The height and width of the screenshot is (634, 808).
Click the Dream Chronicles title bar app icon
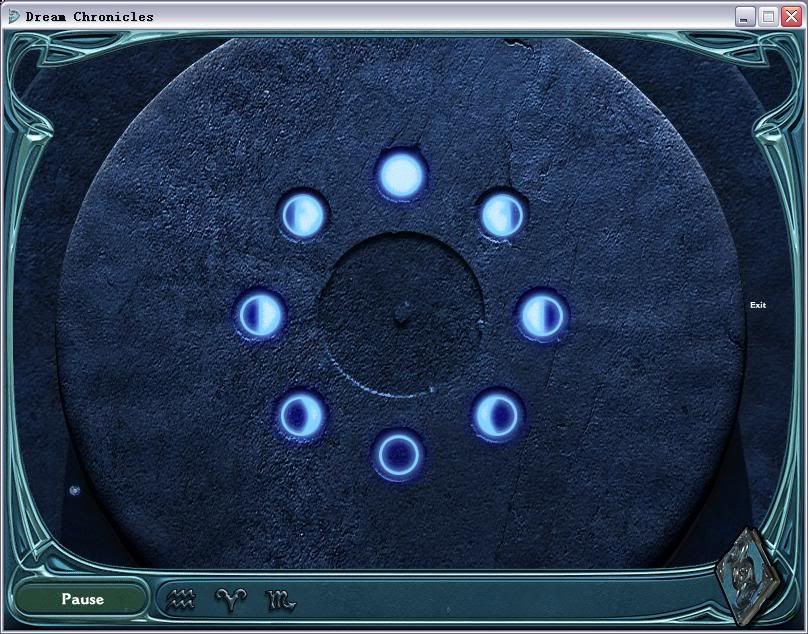(x=13, y=17)
